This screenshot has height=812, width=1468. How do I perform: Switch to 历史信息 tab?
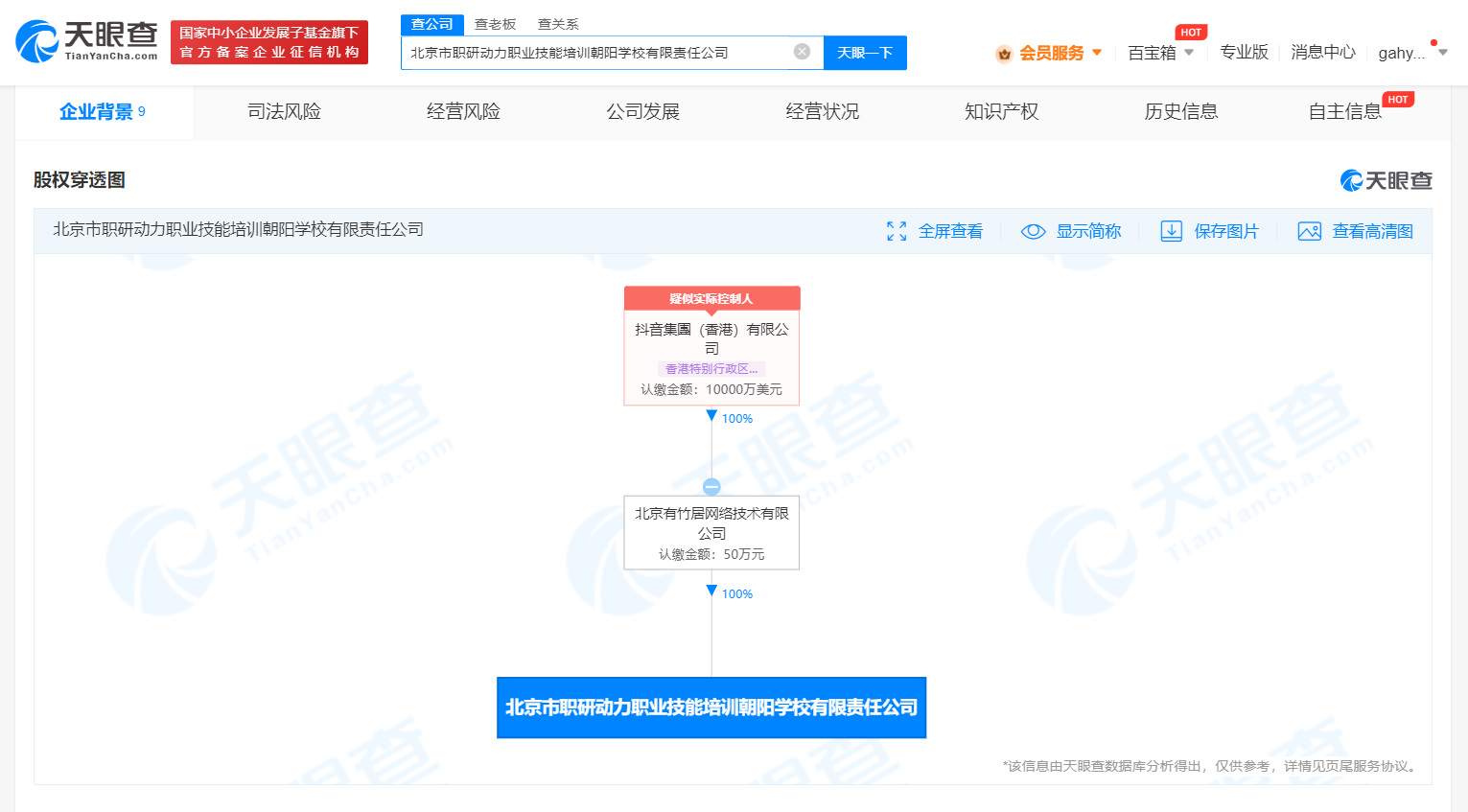1180,112
